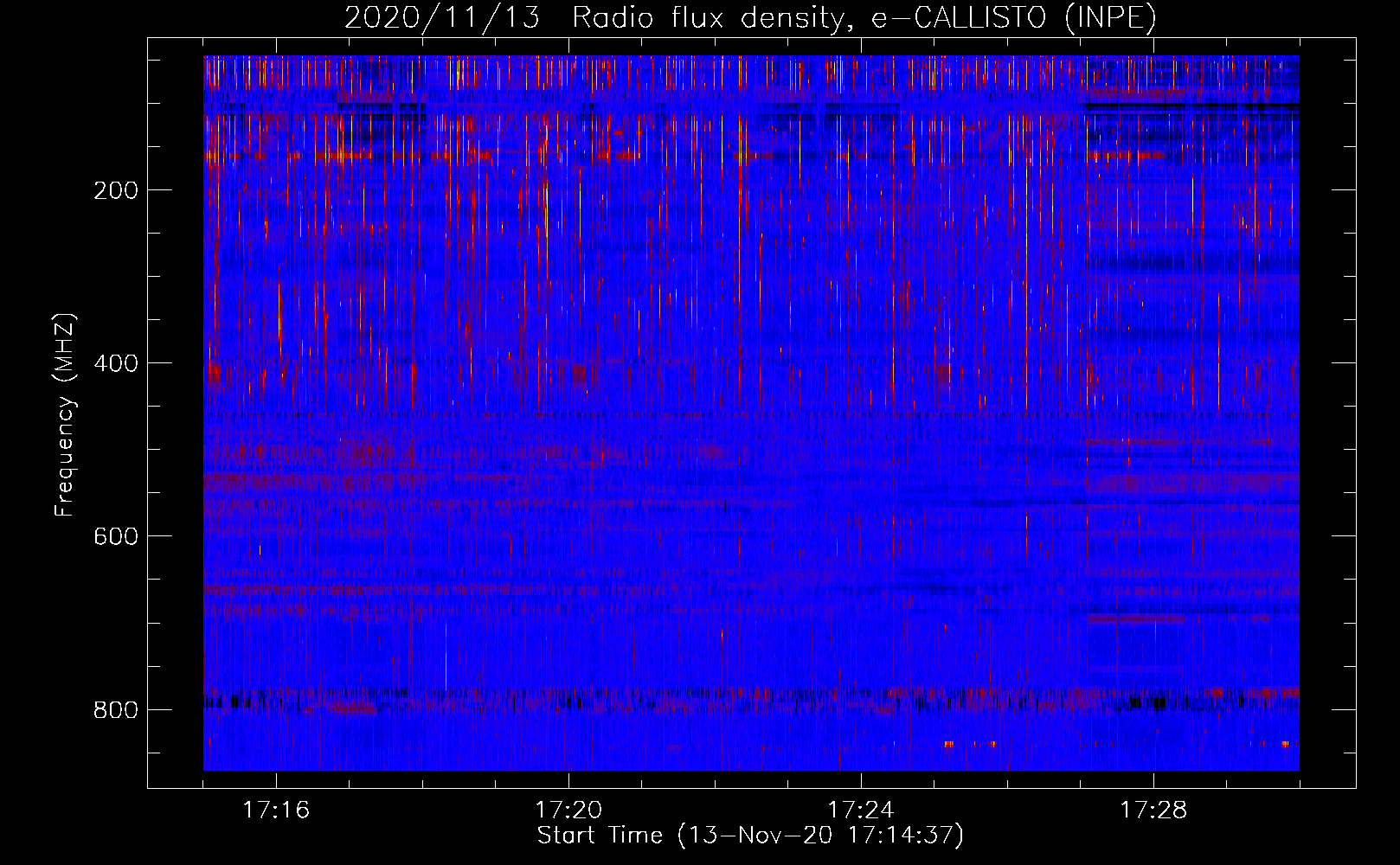1400x865 pixels.
Task: Select the 600 frequency tick label
Action: point(115,536)
